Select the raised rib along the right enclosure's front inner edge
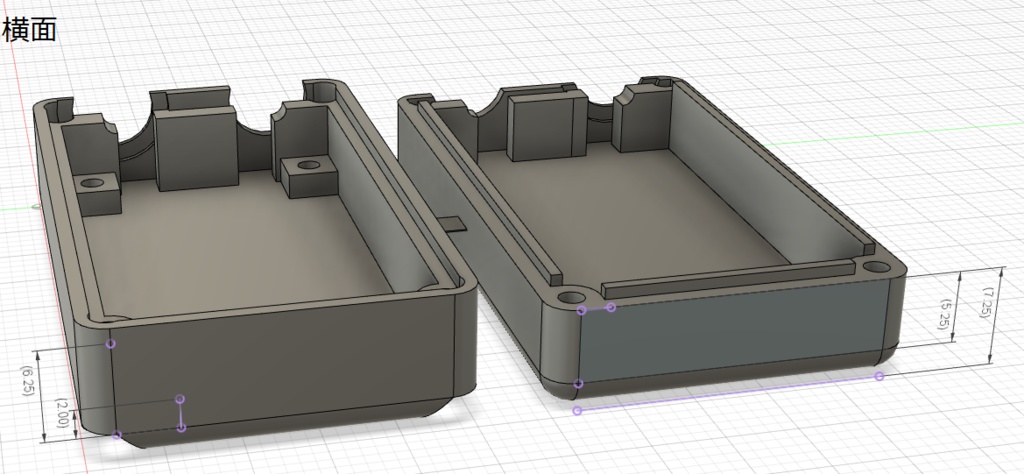Viewport: 1024px width, 474px height. tap(728, 278)
